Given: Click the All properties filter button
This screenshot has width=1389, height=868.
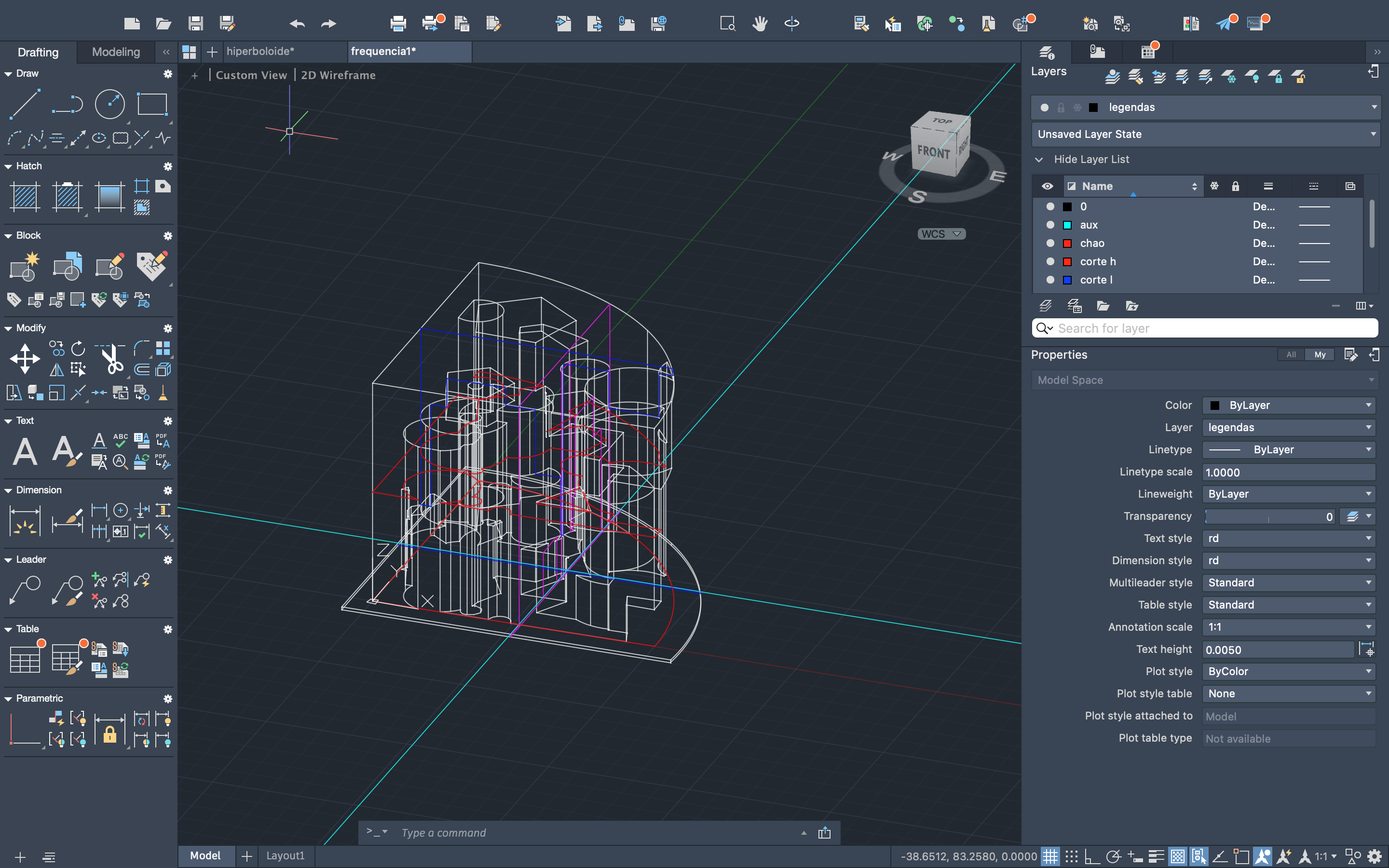Looking at the screenshot, I should tap(1291, 355).
